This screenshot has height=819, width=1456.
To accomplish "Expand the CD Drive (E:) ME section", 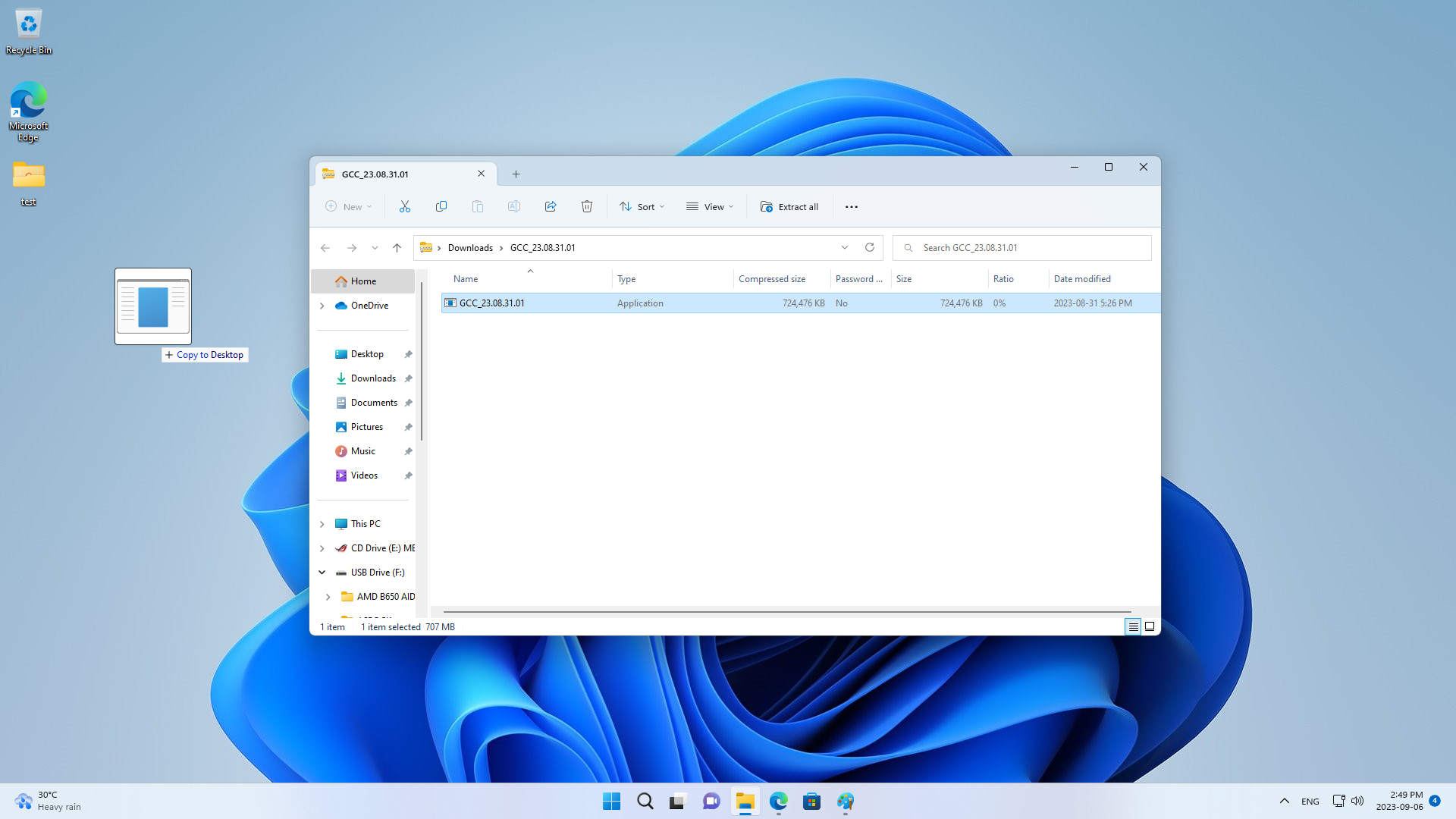I will coord(322,548).
